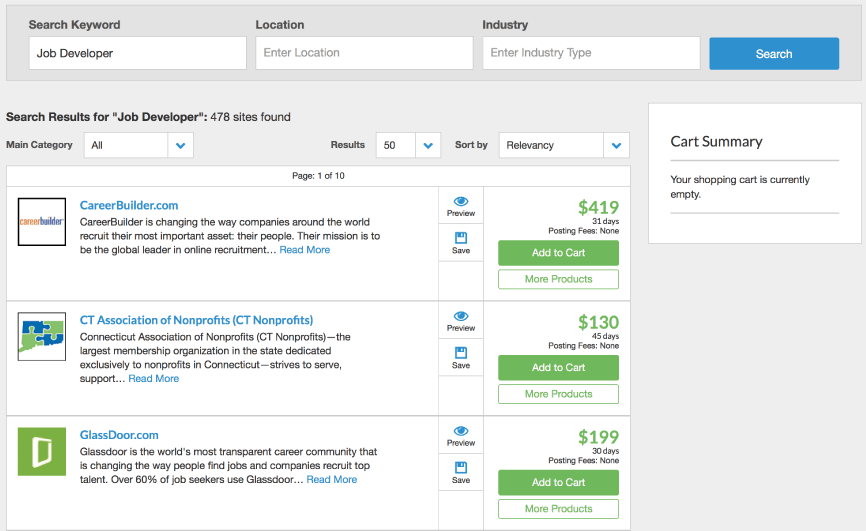
Task: Click the $199 price text
Action: 598,438
